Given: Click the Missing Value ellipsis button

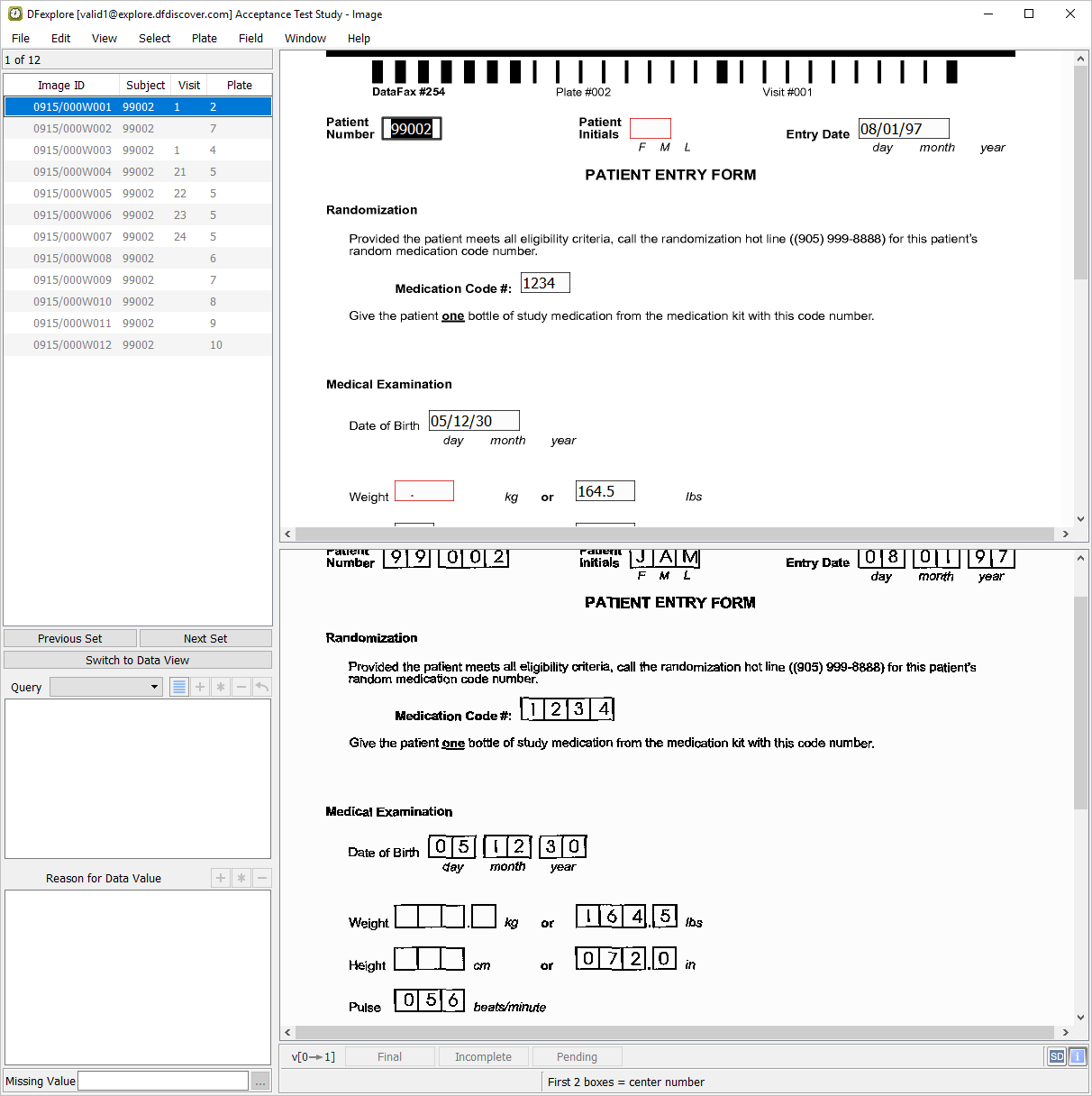Looking at the screenshot, I should point(260,1082).
